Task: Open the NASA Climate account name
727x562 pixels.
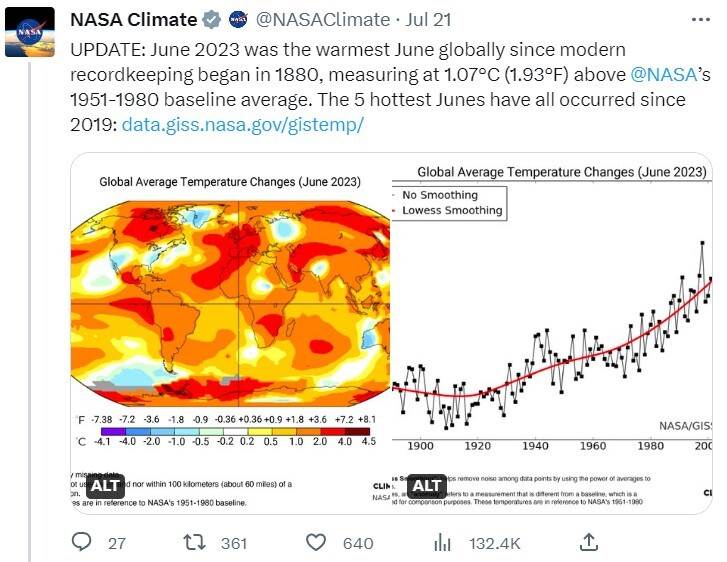Action: [135, 20]
